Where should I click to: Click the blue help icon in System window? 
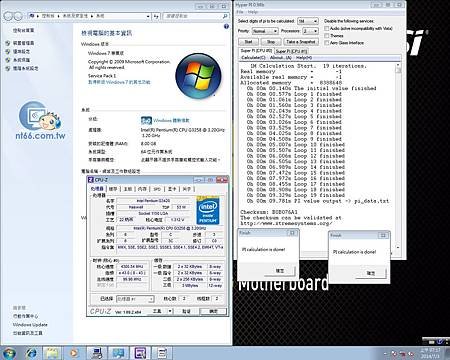(226, 27)
